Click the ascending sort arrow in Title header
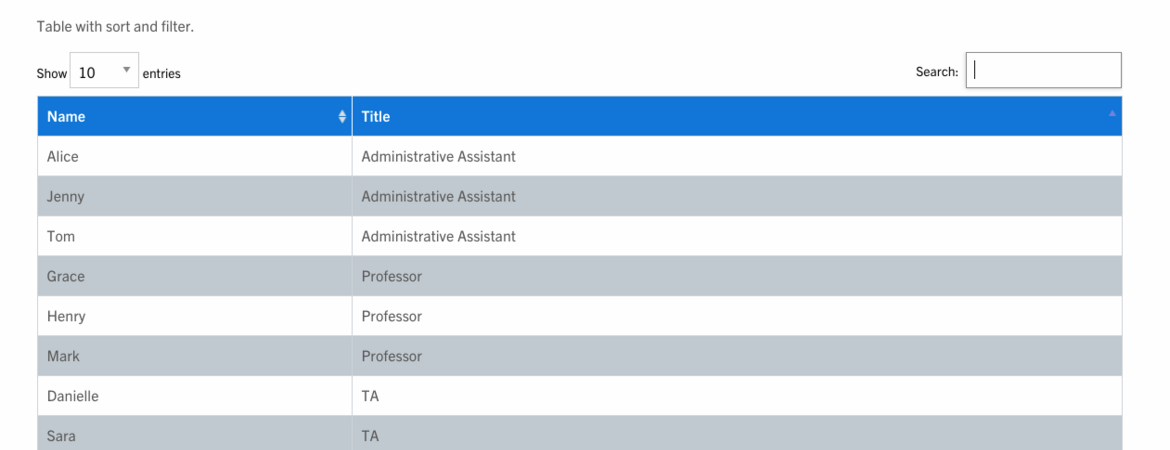This screenshot has width=1170, height=450. coord(1112,114)
